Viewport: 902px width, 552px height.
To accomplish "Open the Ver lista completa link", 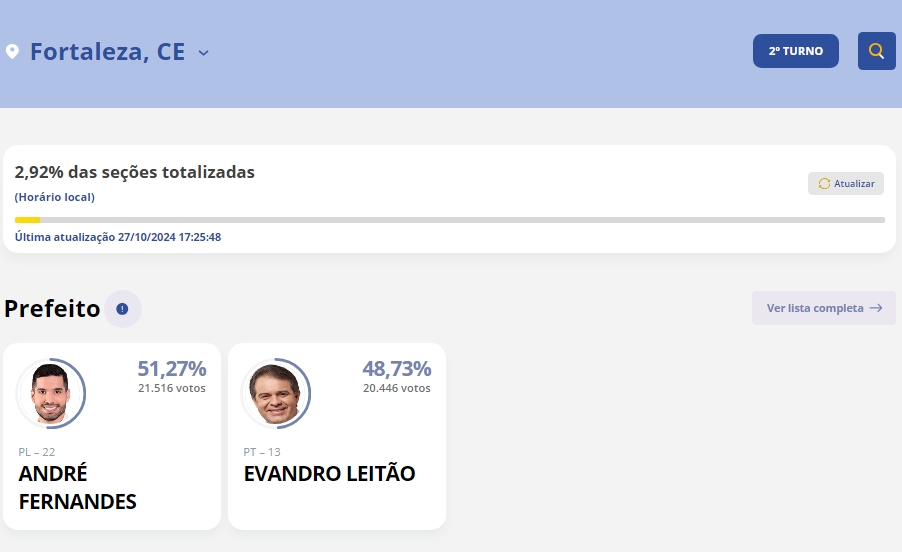I will (814, 308).
